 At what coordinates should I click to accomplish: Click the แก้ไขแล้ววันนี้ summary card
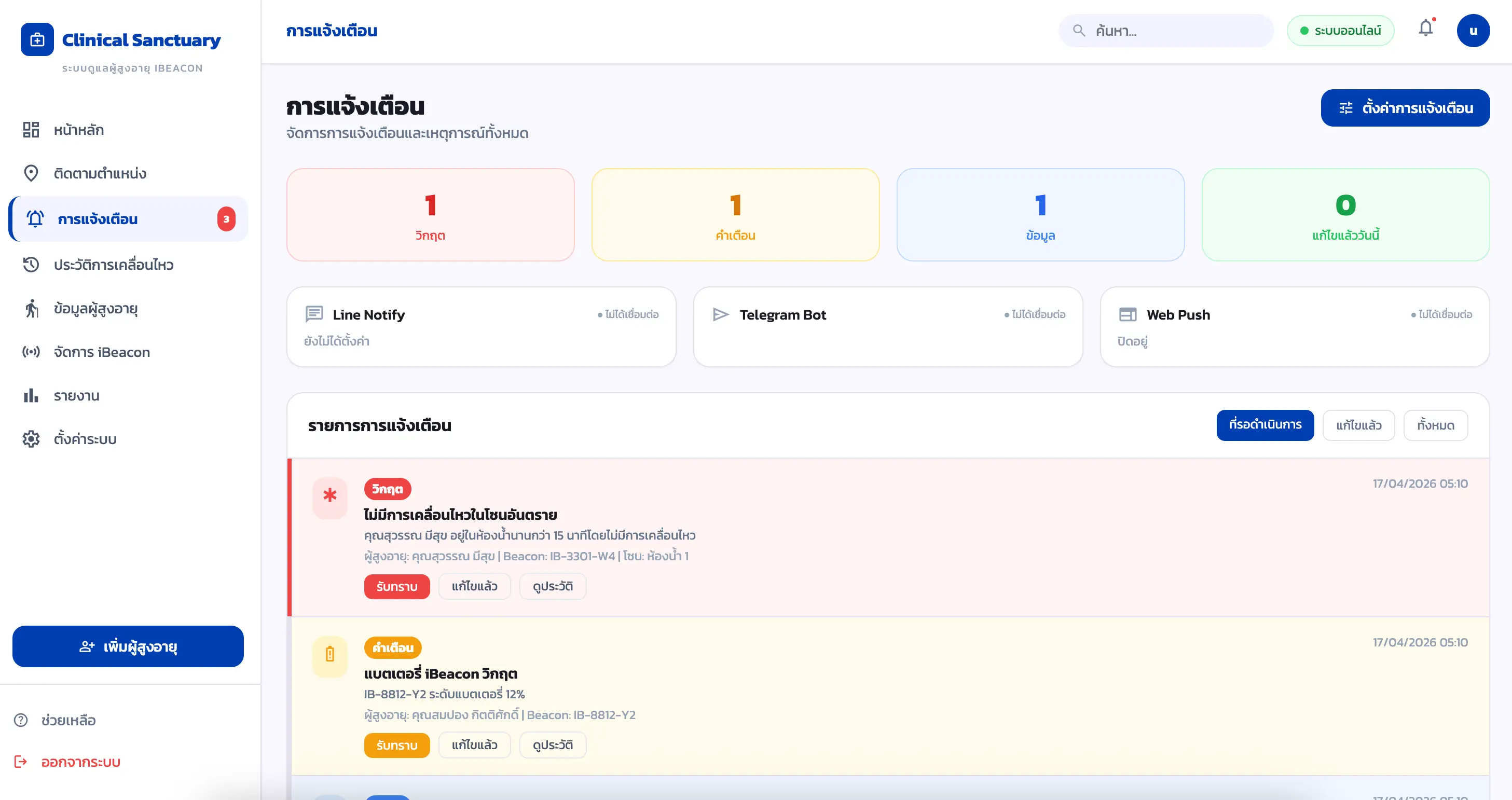tap(1345, 215)
